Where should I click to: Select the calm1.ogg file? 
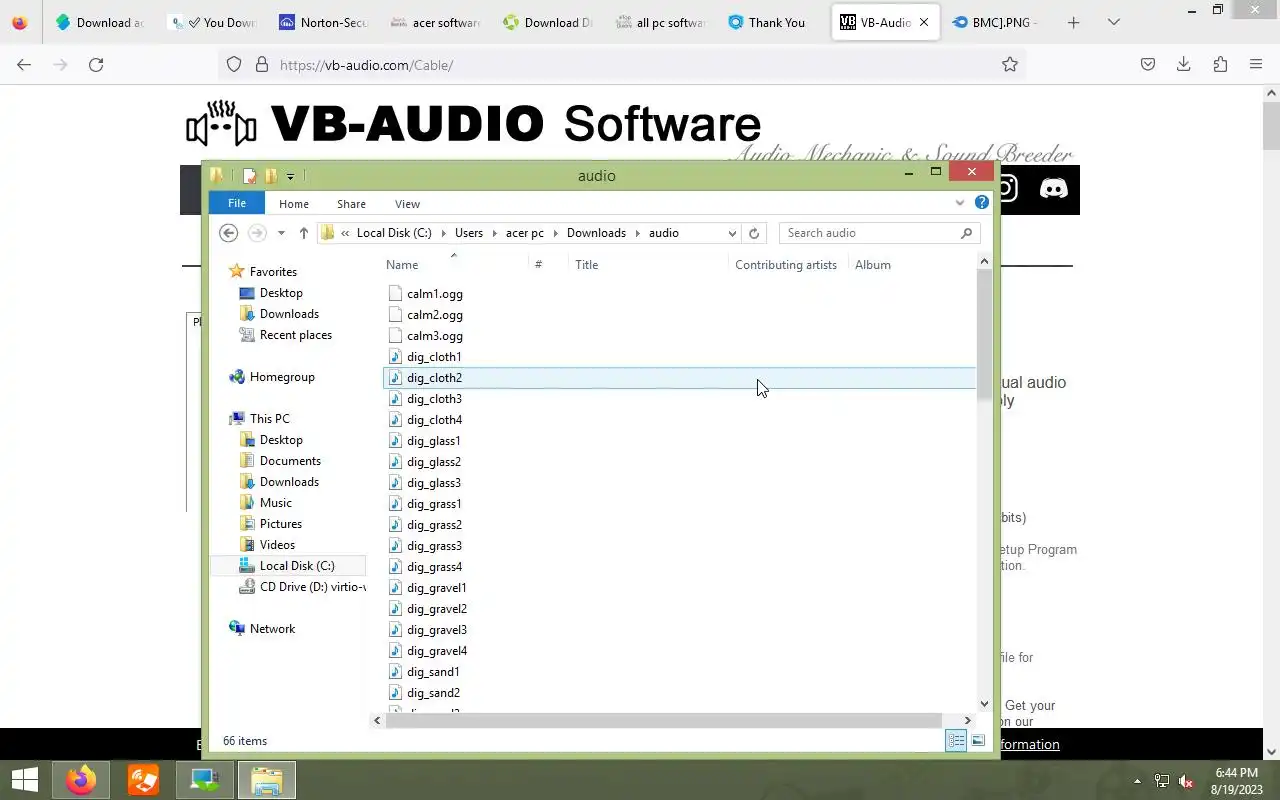click(x=435, y=294)
